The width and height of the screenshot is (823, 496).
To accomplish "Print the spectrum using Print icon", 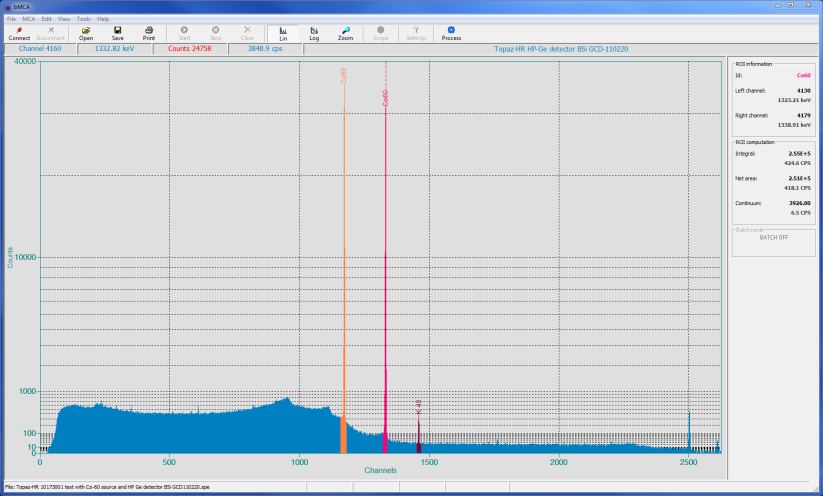I will pos(149,34).
